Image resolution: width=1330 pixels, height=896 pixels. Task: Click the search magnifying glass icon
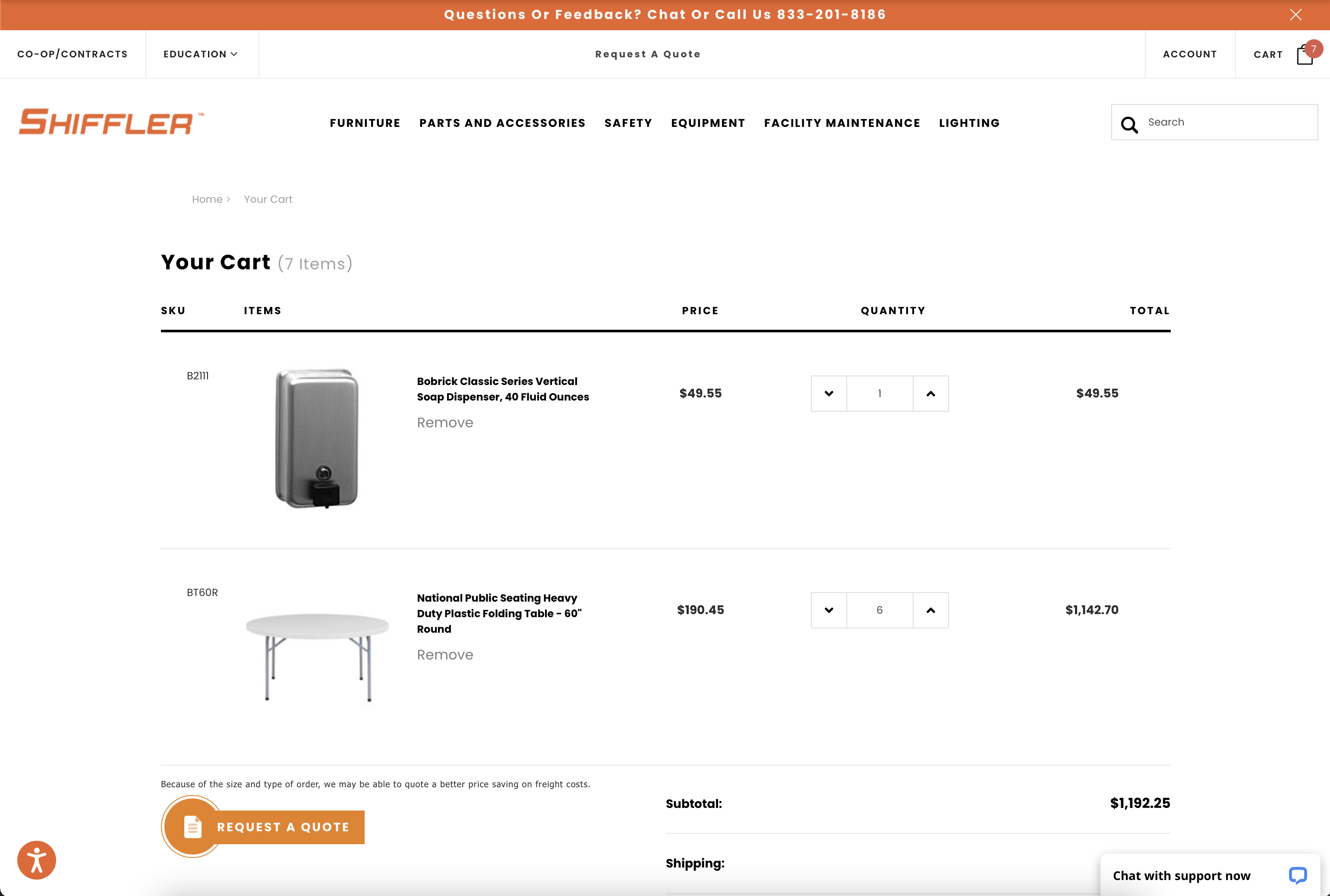coord(1129,124)
